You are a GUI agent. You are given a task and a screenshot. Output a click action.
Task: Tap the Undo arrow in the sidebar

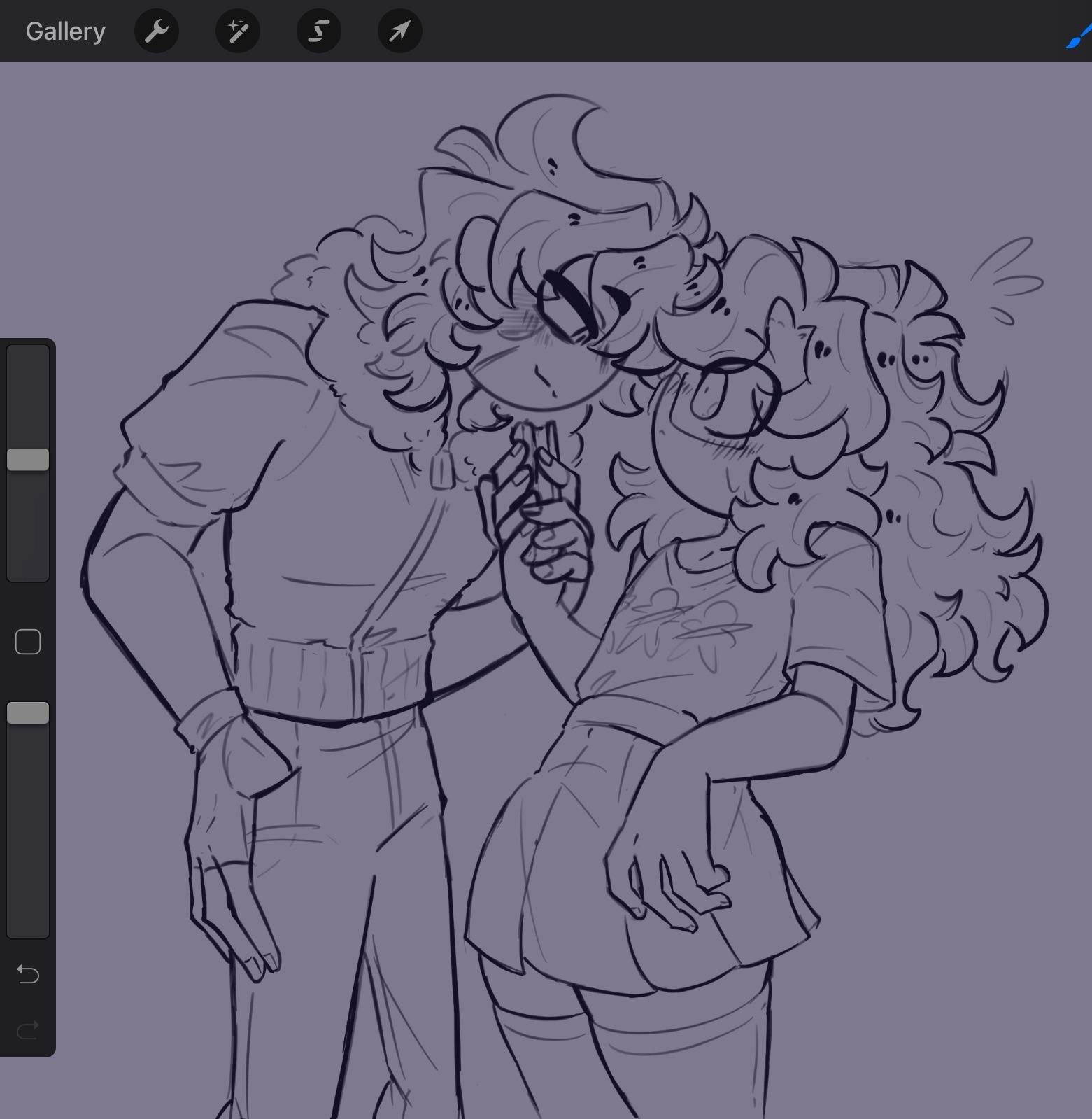(28, 973)
